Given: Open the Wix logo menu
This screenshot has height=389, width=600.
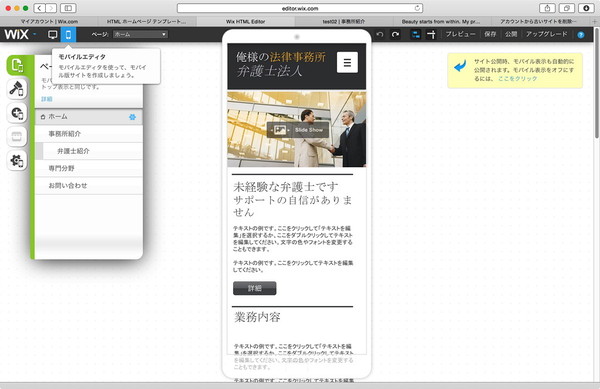Looking at the screenshot, I should tap(20, 34).
